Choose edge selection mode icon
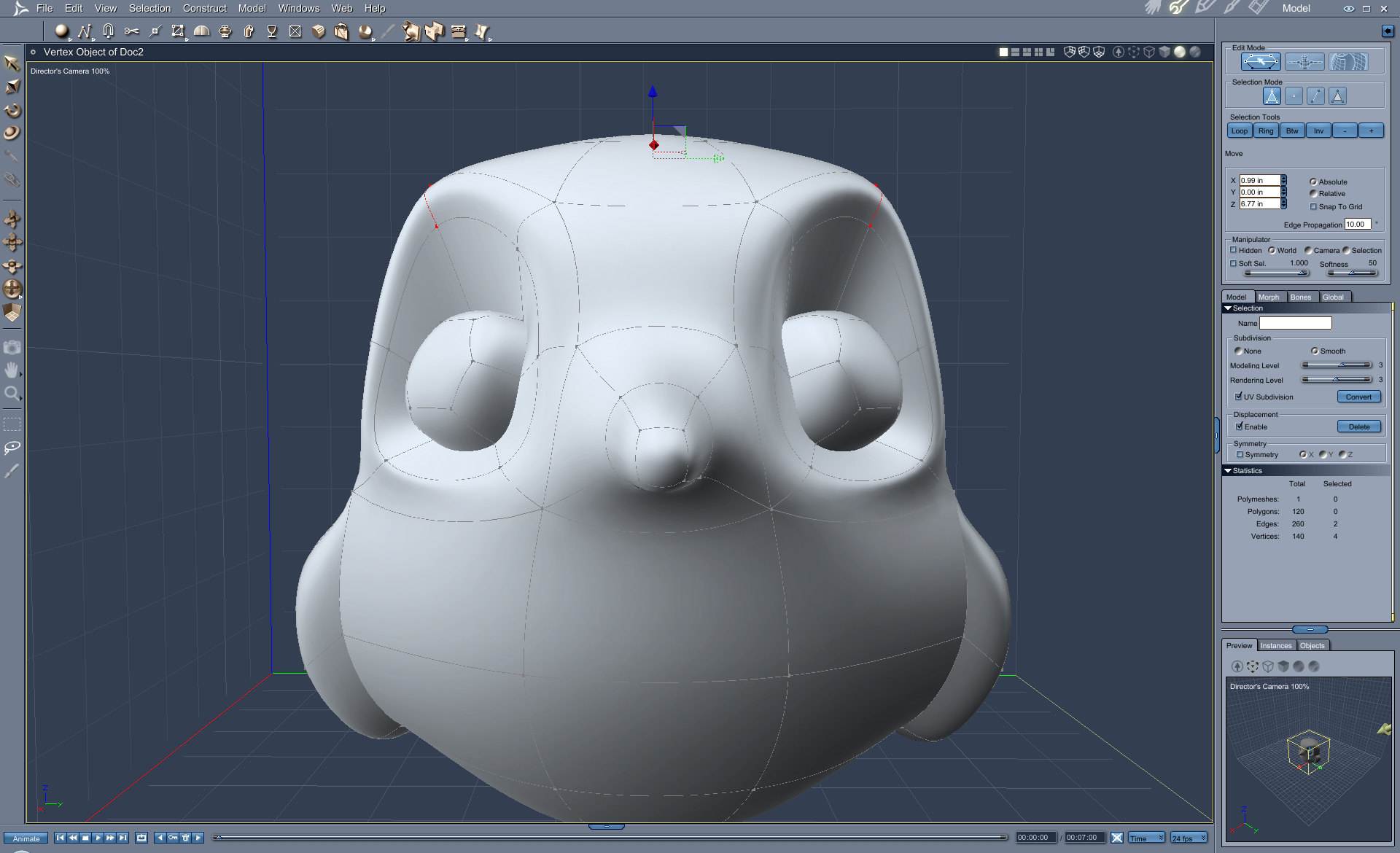This screenshot has width=1400, height=853. 1315,96
